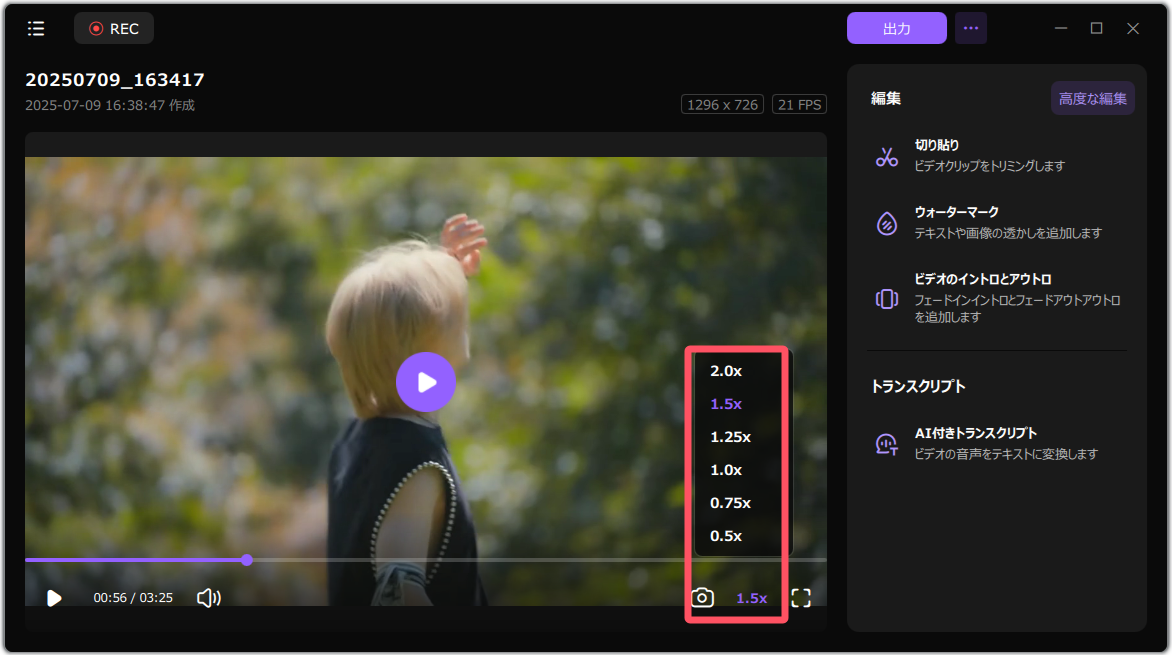The height and width of the screenshot is (655, 1172).
Task: Enter fullscreen with the corner brackets icon
Action: [801, 597]
